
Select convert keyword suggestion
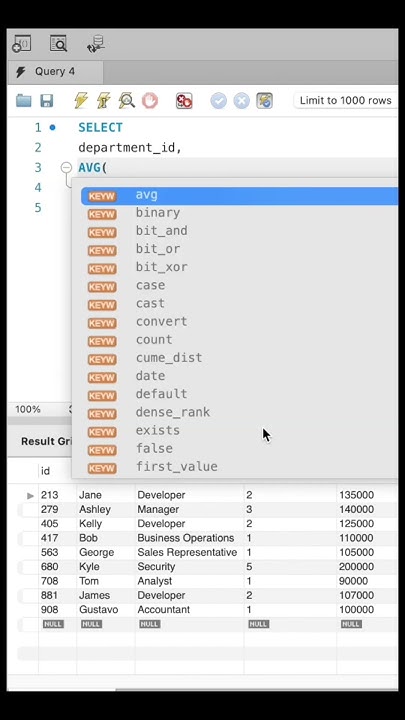click(239, 322)
